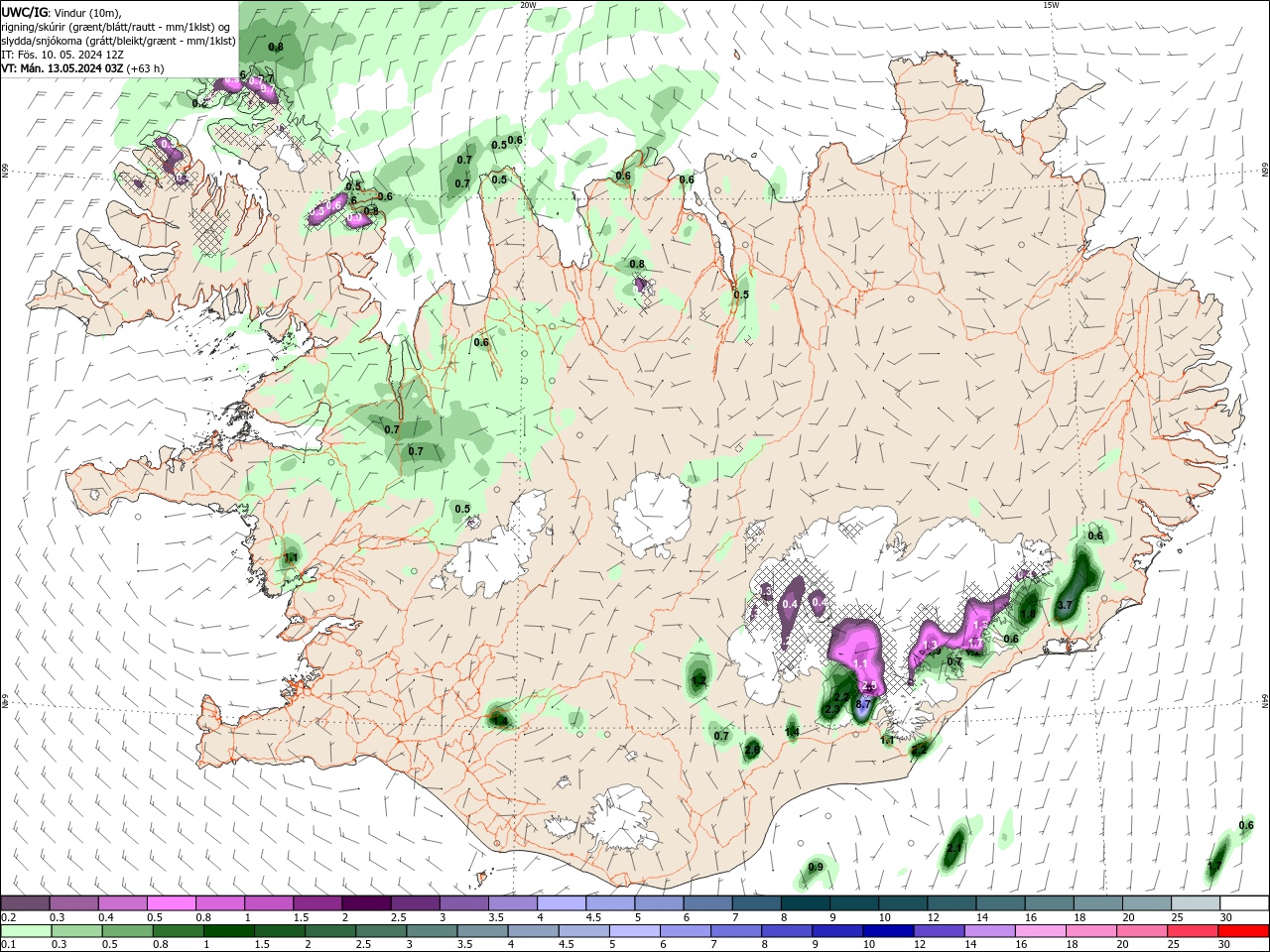Image resolution: width=1270 pixels, height=952 pixels.
Task: Click the light pink 16 swatch, lower legend
Action: (x=1039, y=931)
